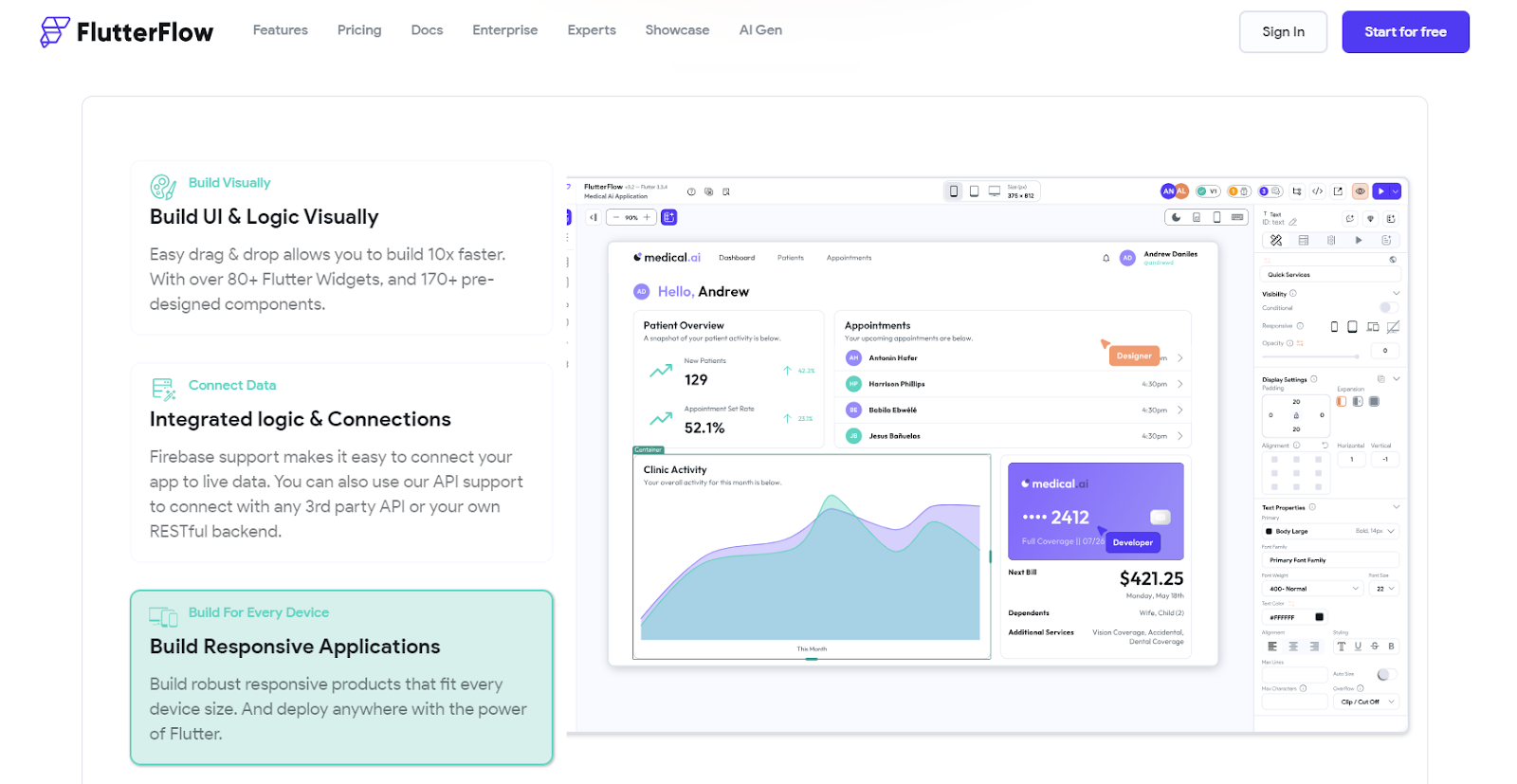The height and width of the screenshot is (784, 1517).
Task: Toggle dark mode moon icon on canvas
Action: [x=1176, y=217]
